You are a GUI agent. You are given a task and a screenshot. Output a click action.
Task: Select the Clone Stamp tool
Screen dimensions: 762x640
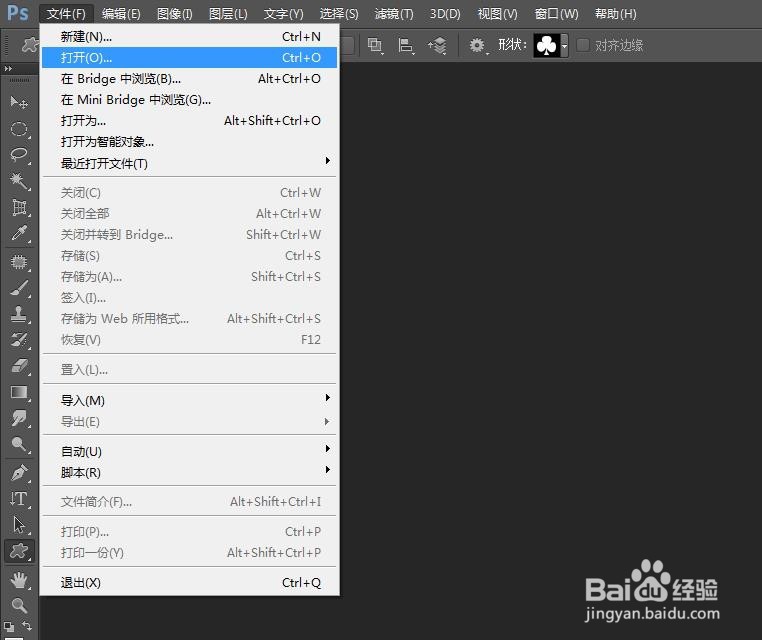pyautogui.click(x=19, y=314)
